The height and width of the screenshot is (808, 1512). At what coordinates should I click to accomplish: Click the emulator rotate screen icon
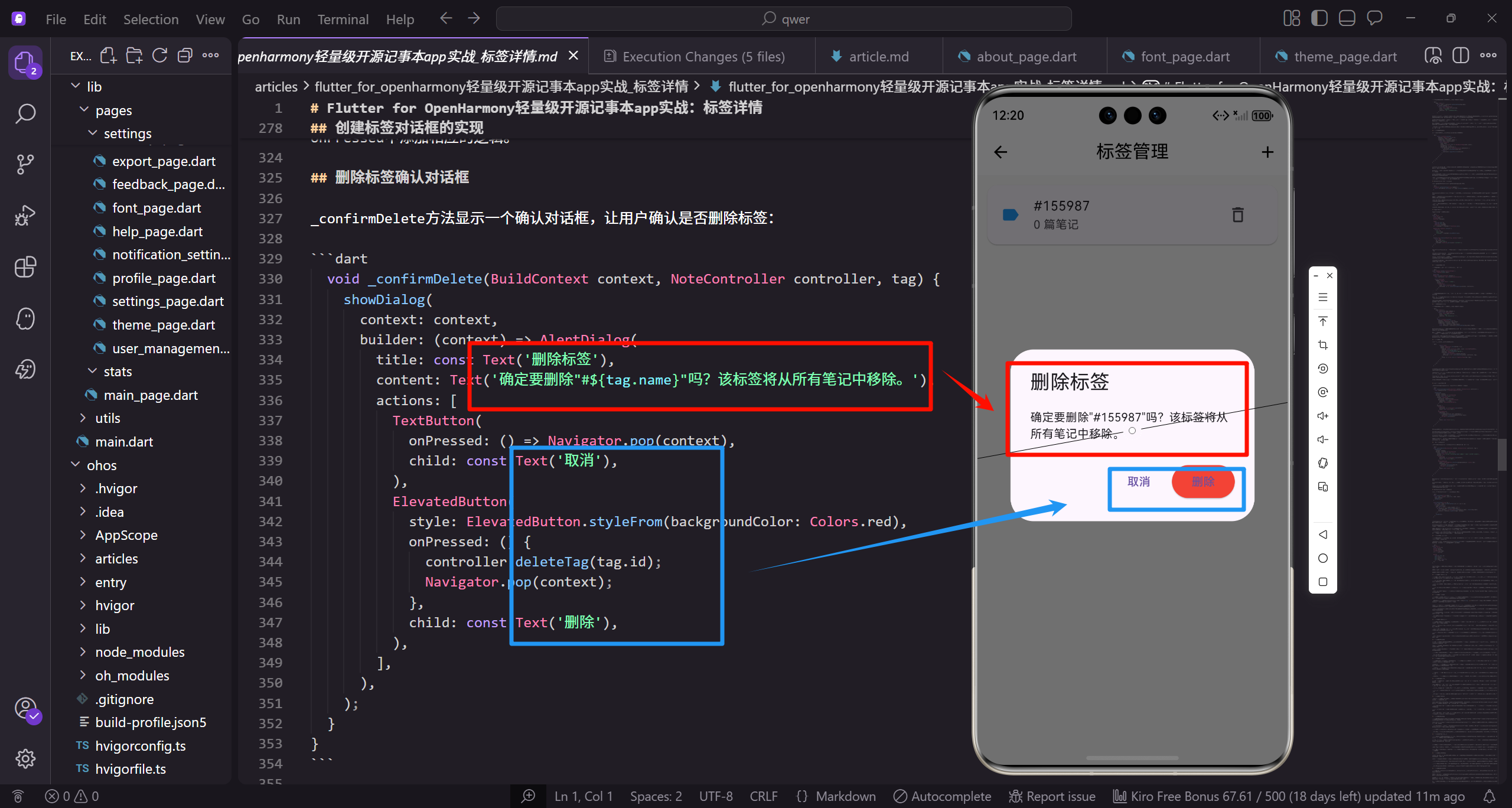point(1323,463)
